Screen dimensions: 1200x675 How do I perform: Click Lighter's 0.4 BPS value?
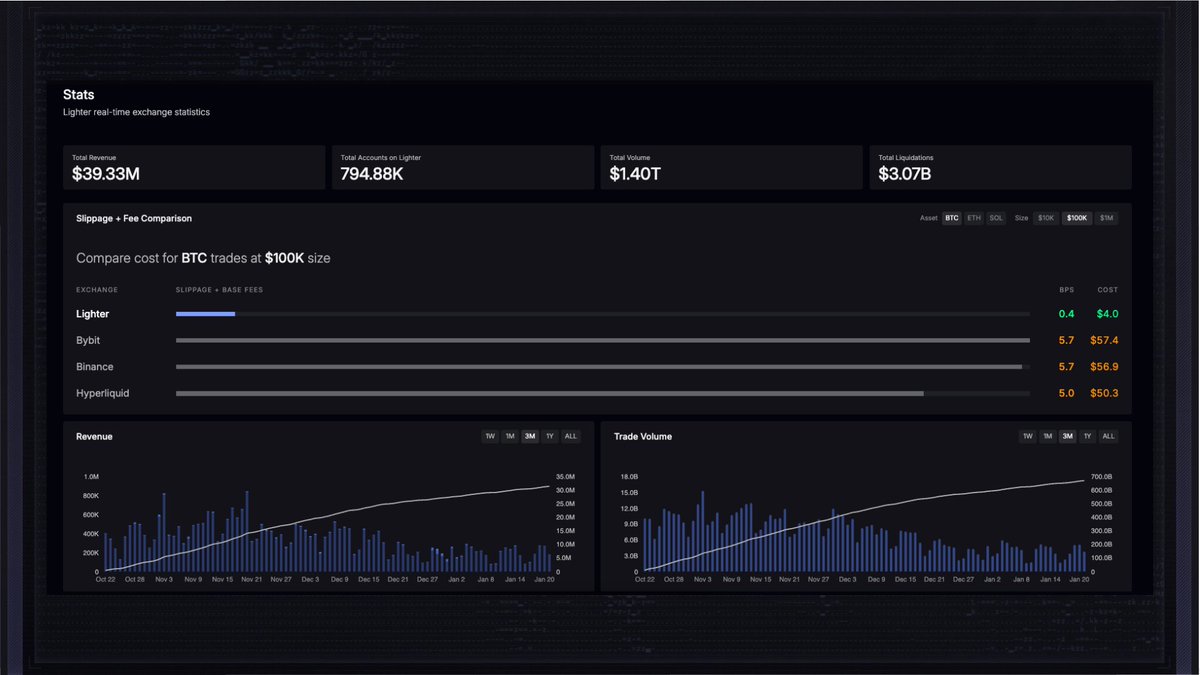point(1066,314)
